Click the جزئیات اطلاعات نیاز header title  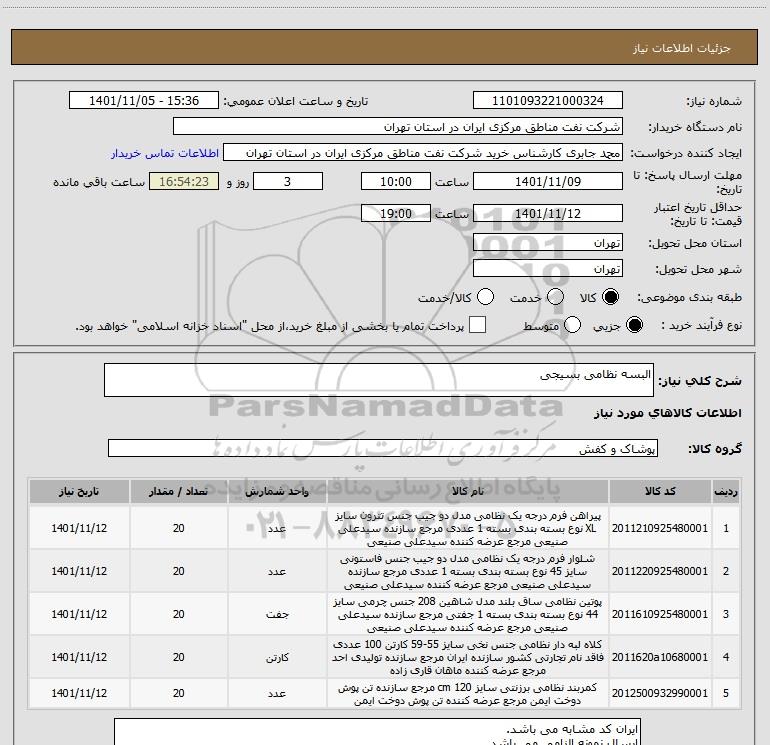pos(682,48)
